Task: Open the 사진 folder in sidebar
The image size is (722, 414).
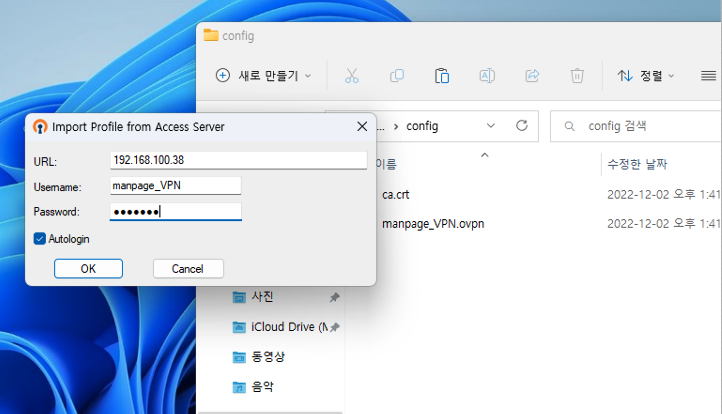Action: pos(262,297)
